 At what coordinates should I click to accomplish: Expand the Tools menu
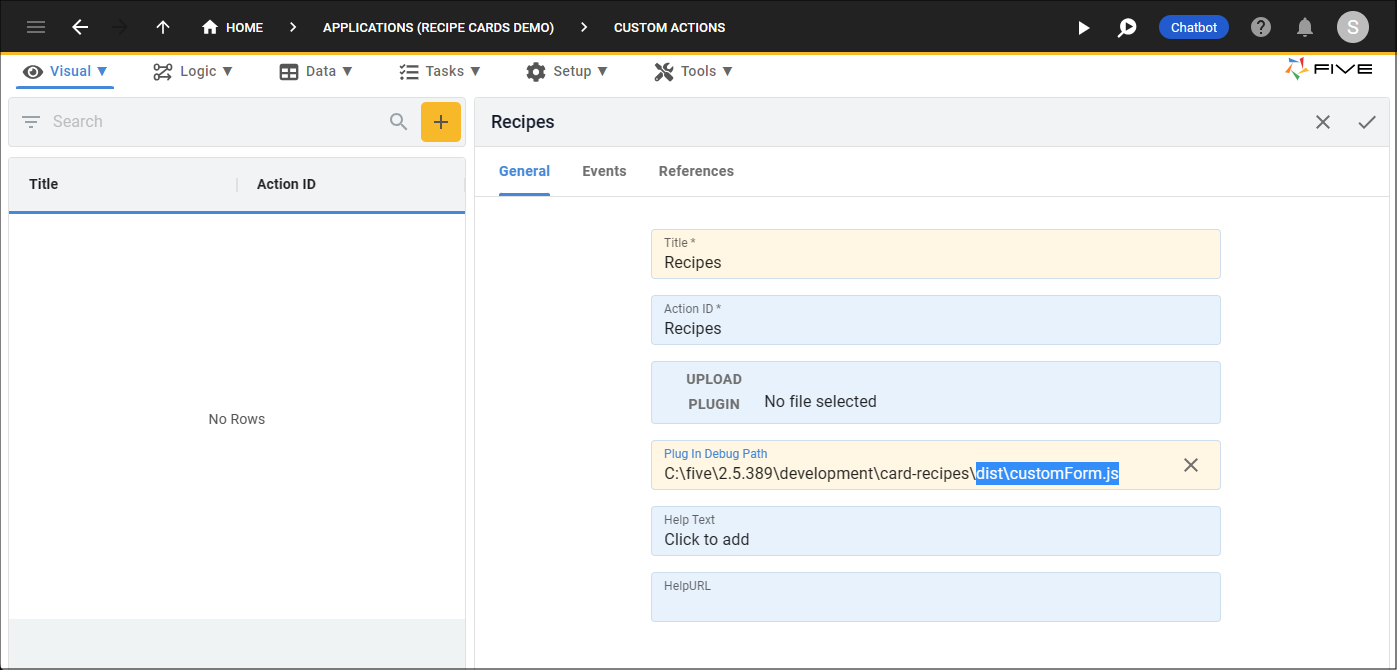tap(694, 71)
